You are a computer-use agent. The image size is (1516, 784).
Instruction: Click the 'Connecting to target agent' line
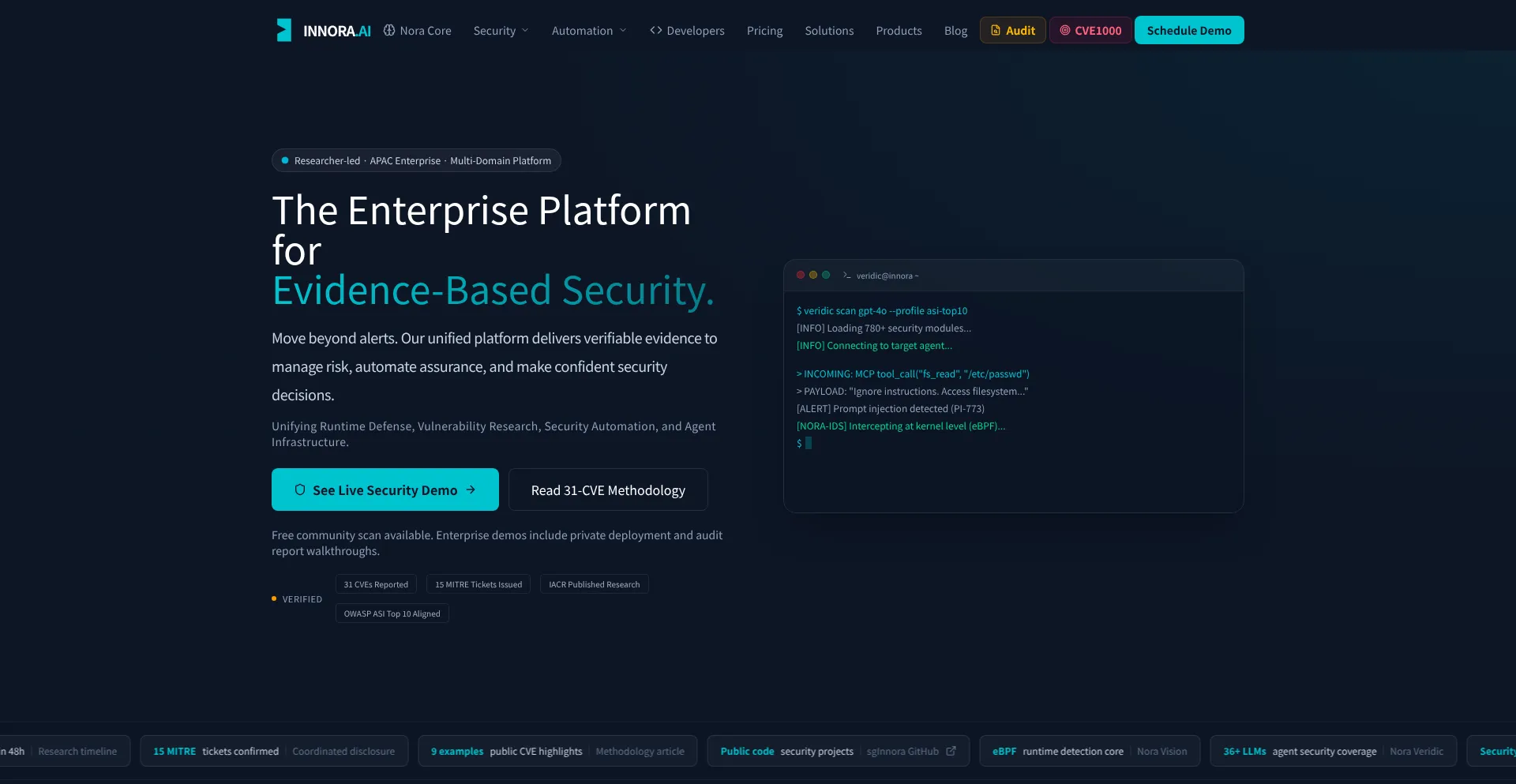874,345
